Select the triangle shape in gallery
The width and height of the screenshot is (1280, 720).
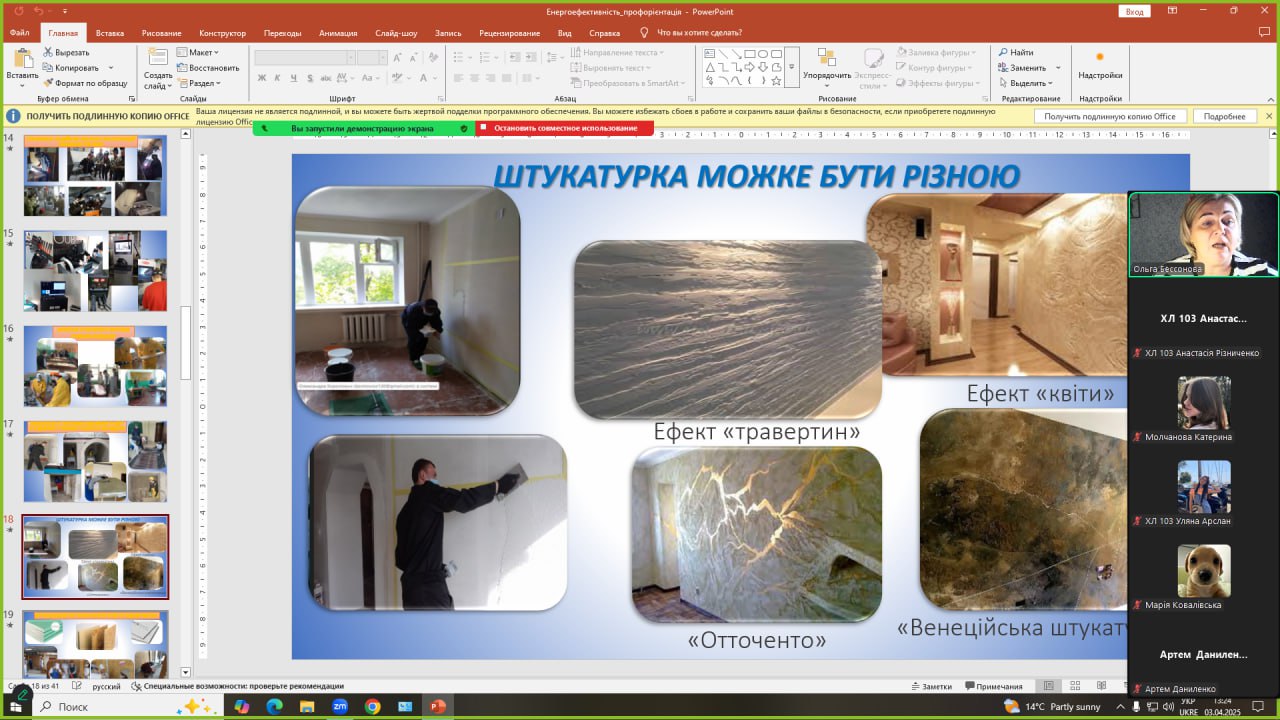coord(710,67)
